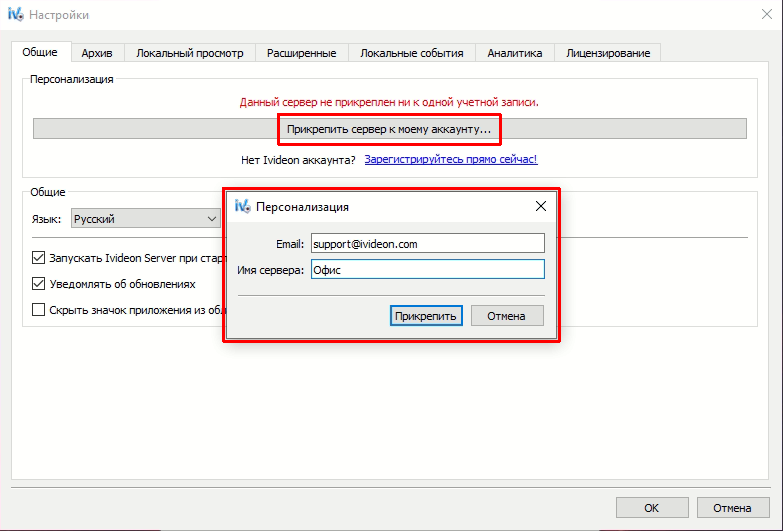Click Отмена at the bottom of Настройки
783x531 pixels.
point(733,508)
